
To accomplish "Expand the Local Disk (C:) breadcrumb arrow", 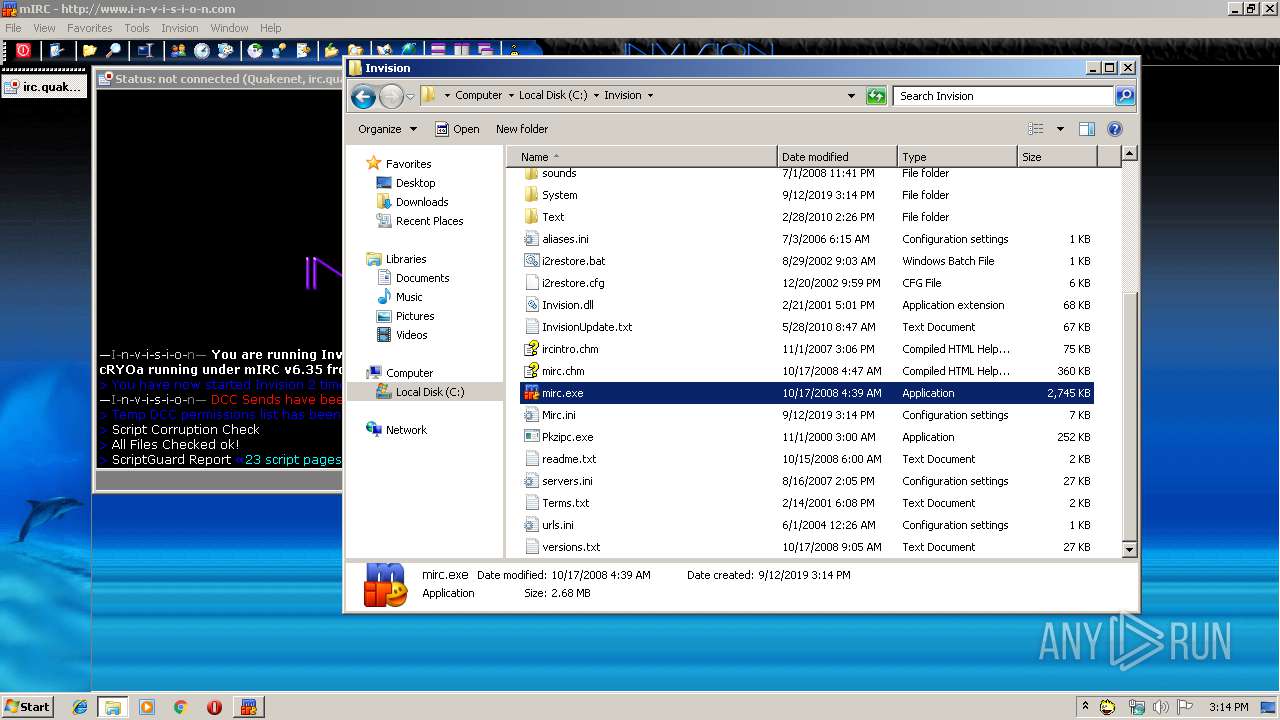I will [x=596, y=96].
